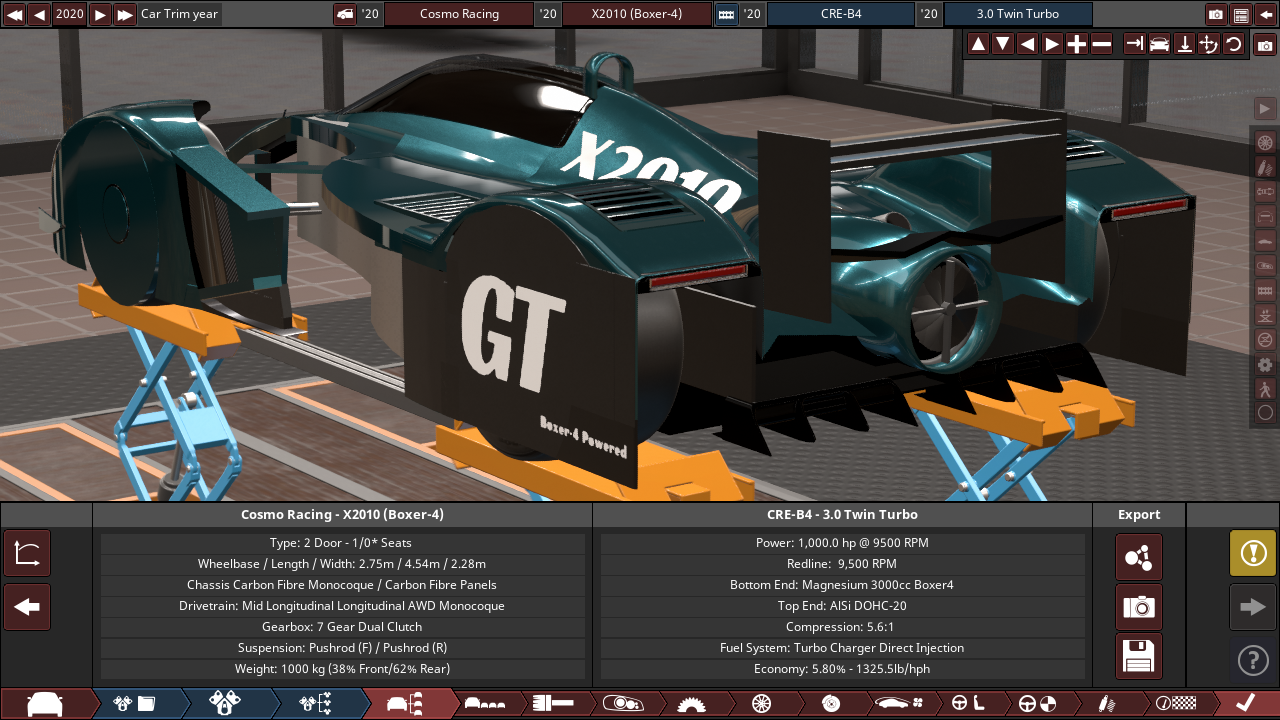Take a screenshot with the top bar camera
The height and width of the screenshot is (720, 1280).
click(x=1216, y=14)
